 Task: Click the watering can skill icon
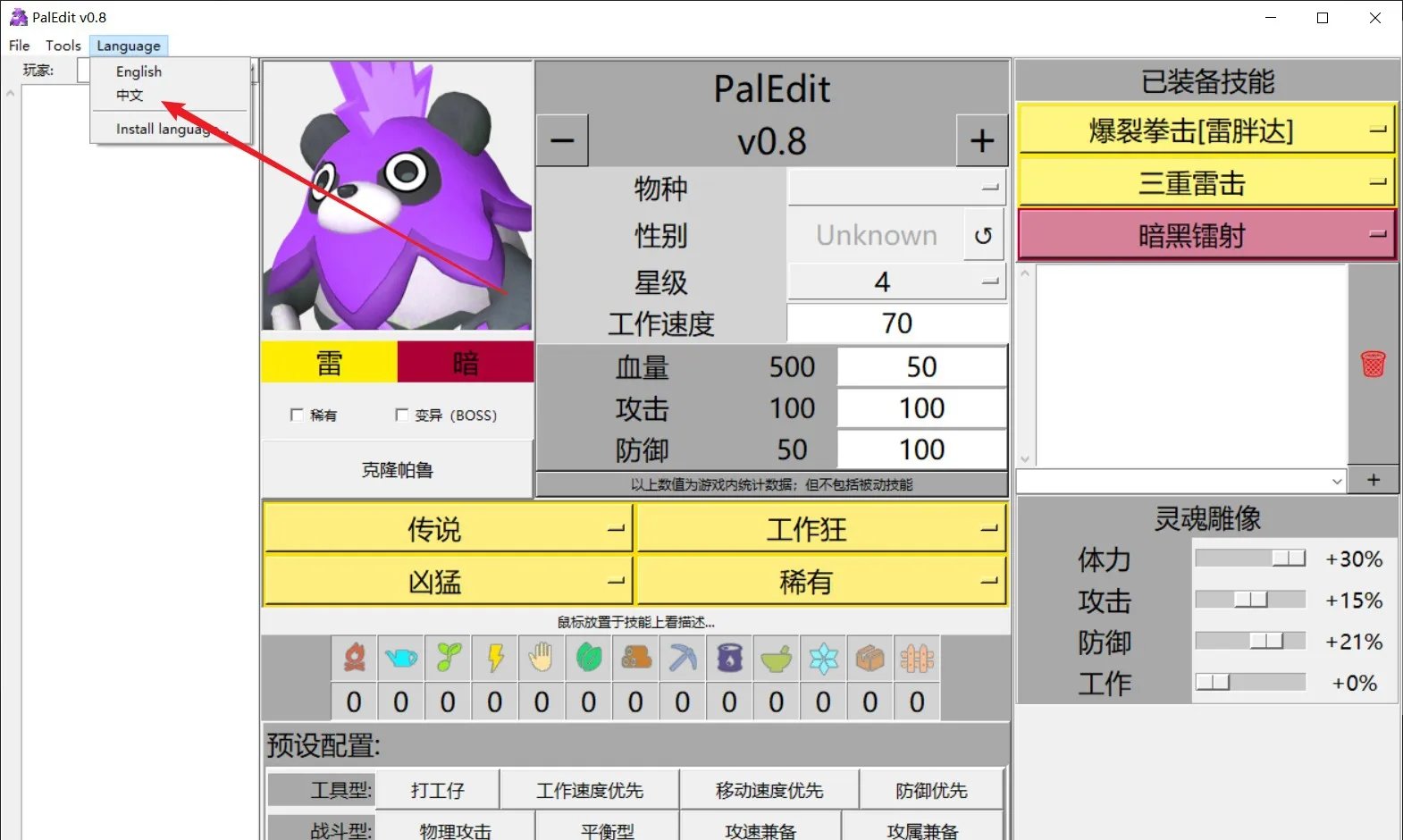click(401, 659)
